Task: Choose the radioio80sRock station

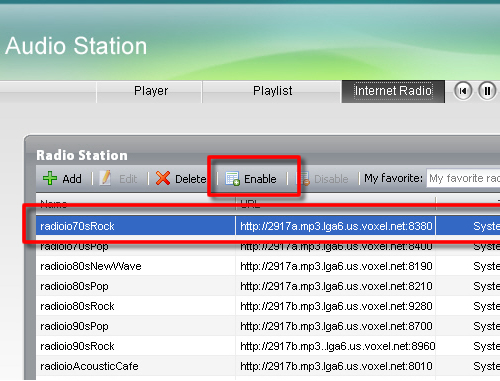Action: click(x=268, y=306)
